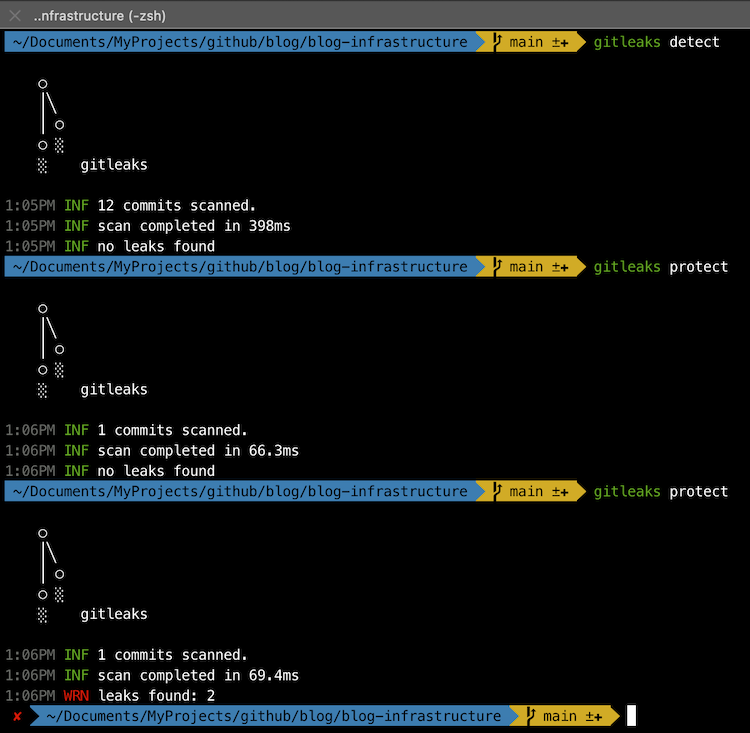Close the ..nfrastructure (-zsh) terminal tab
Image resolution: width=750 pixels, height=733 pixels.
click(15, 16)
